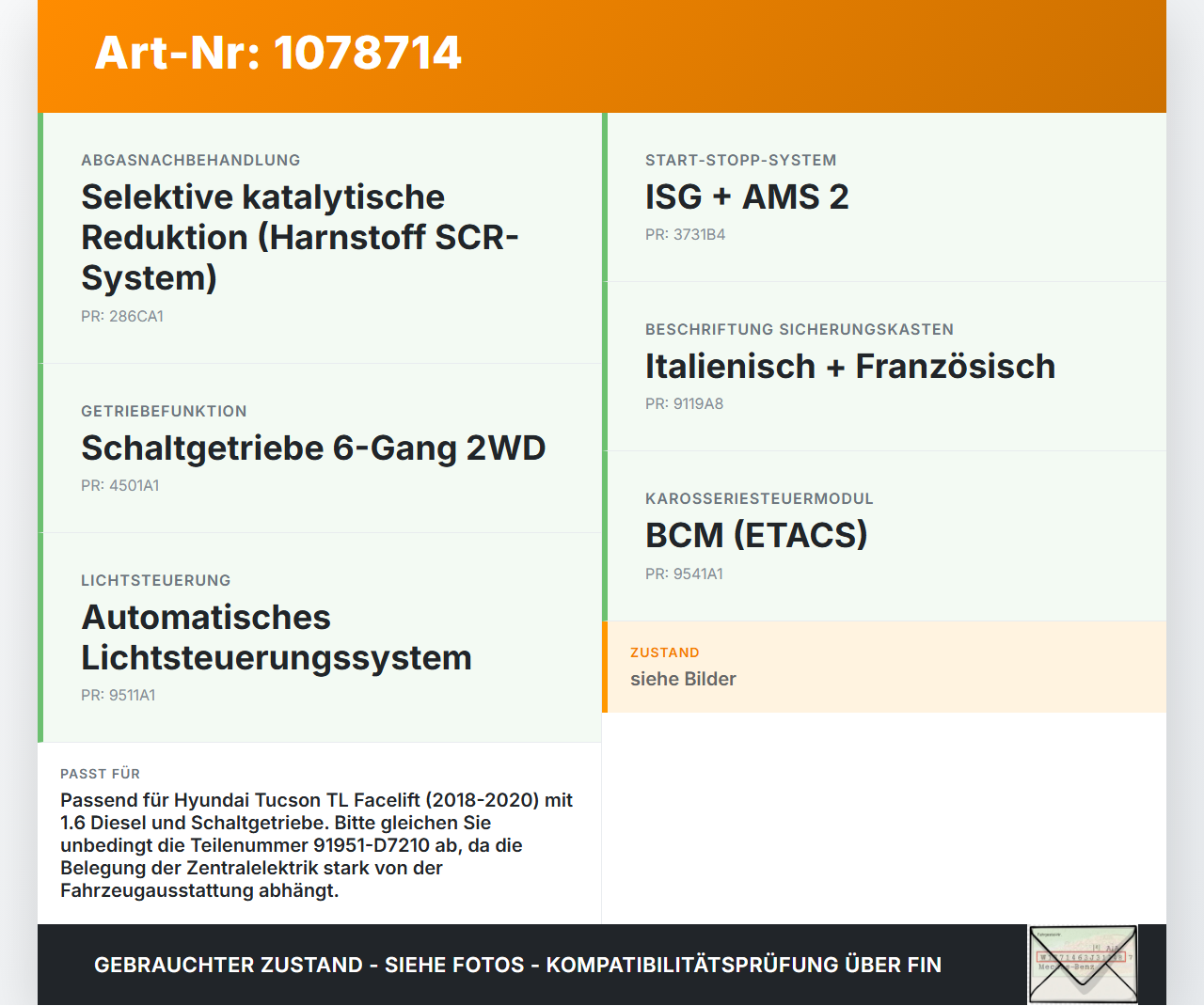The image size is (1204, 1006).
Task: Click 'Schaltgetriebe 6-Gang 2WD' value
Action: pos(313,448)
